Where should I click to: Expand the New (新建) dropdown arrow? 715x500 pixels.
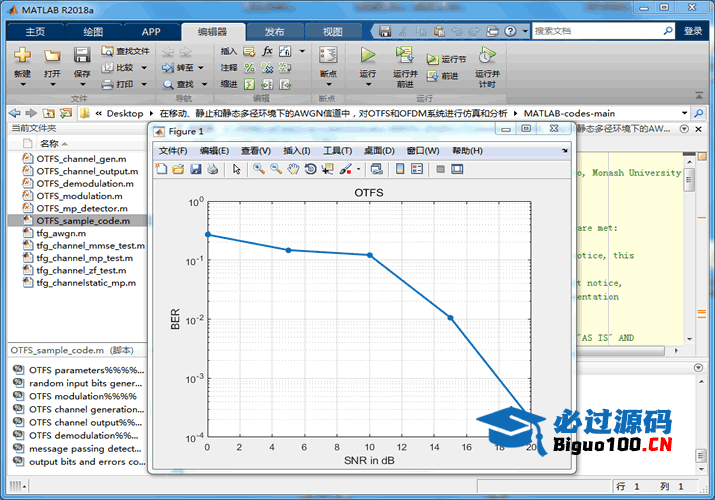[22, 85]
